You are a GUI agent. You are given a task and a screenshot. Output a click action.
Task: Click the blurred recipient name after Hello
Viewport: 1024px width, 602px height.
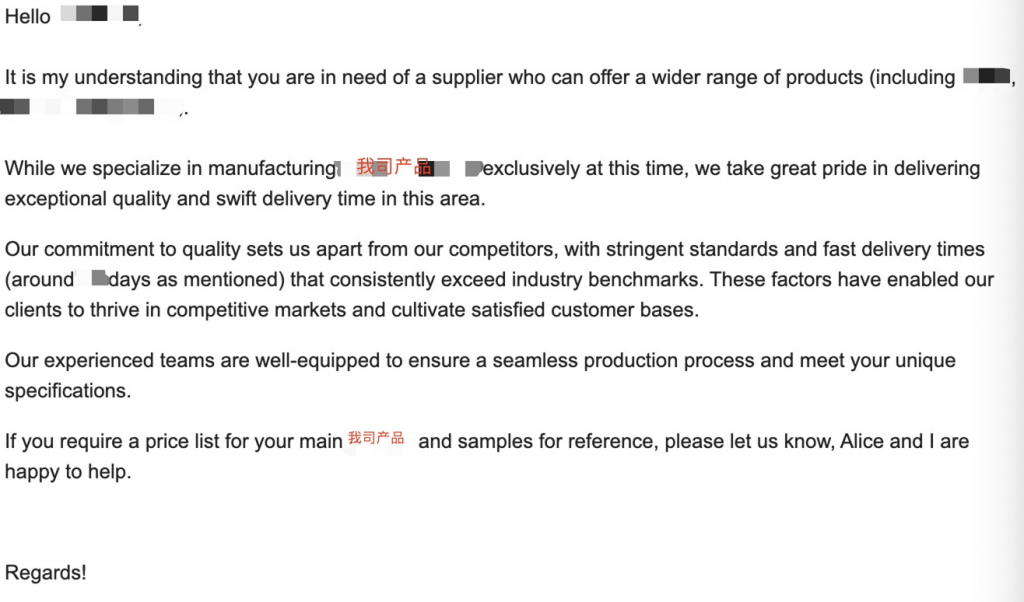click(x=100, y=14)
